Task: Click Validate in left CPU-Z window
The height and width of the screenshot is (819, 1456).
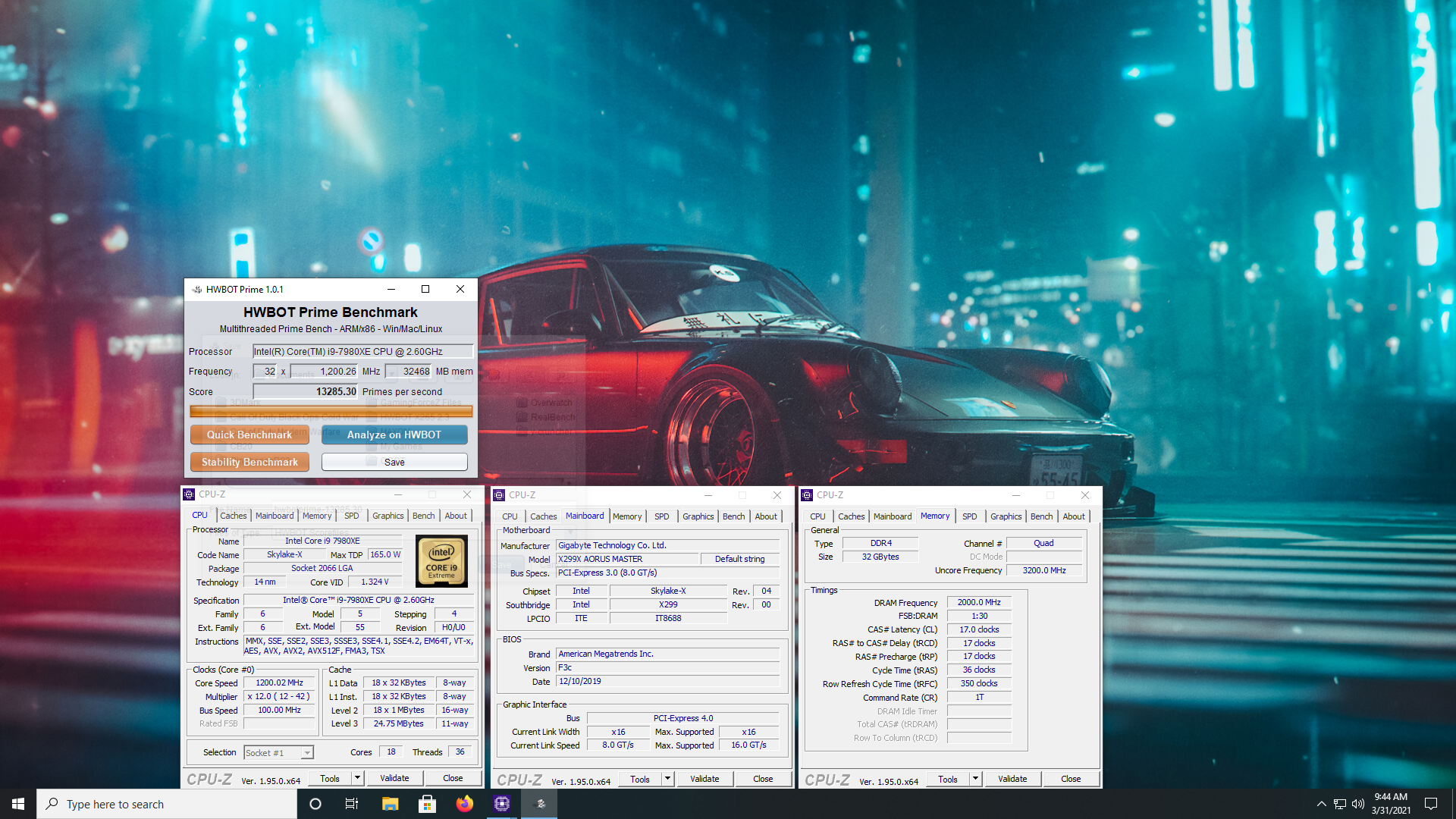Action: (x=394, y=778)
